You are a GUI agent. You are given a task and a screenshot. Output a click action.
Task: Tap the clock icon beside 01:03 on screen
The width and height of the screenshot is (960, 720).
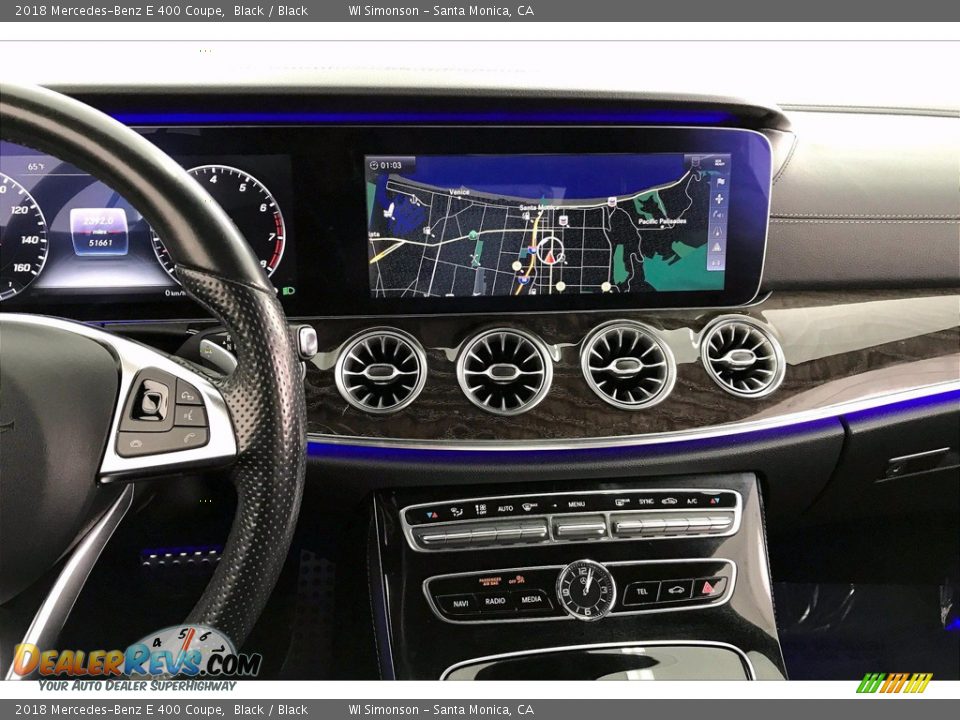[373, 165]
